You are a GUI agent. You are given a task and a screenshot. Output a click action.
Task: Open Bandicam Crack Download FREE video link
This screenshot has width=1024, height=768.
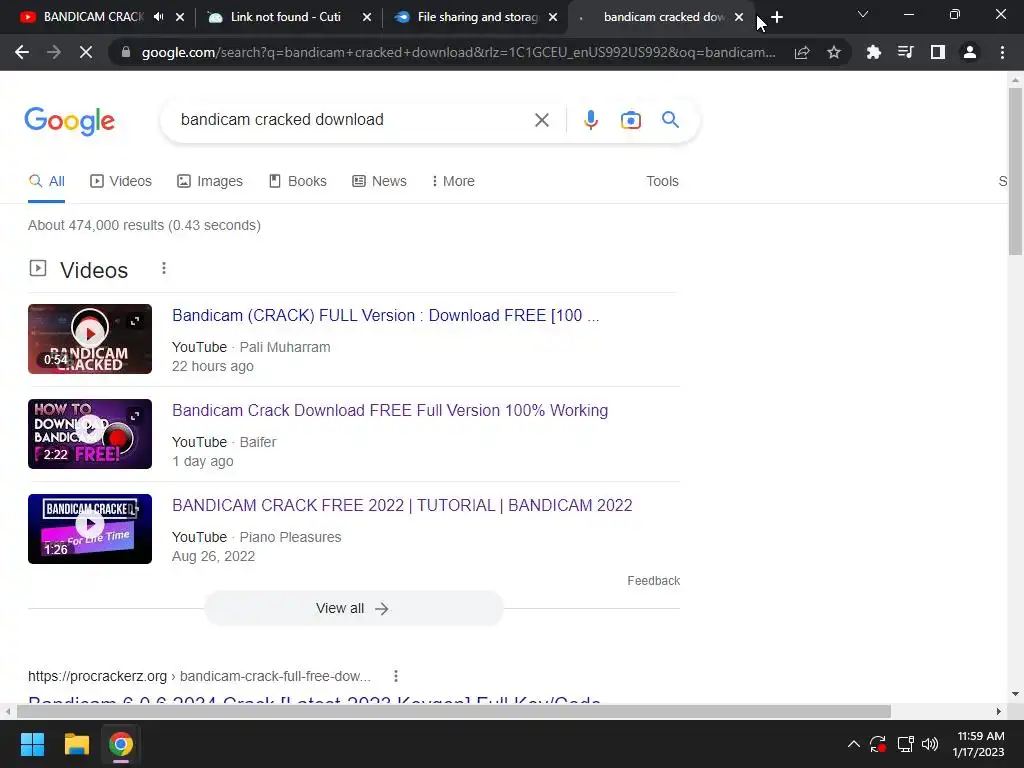[x=390, y=410]
